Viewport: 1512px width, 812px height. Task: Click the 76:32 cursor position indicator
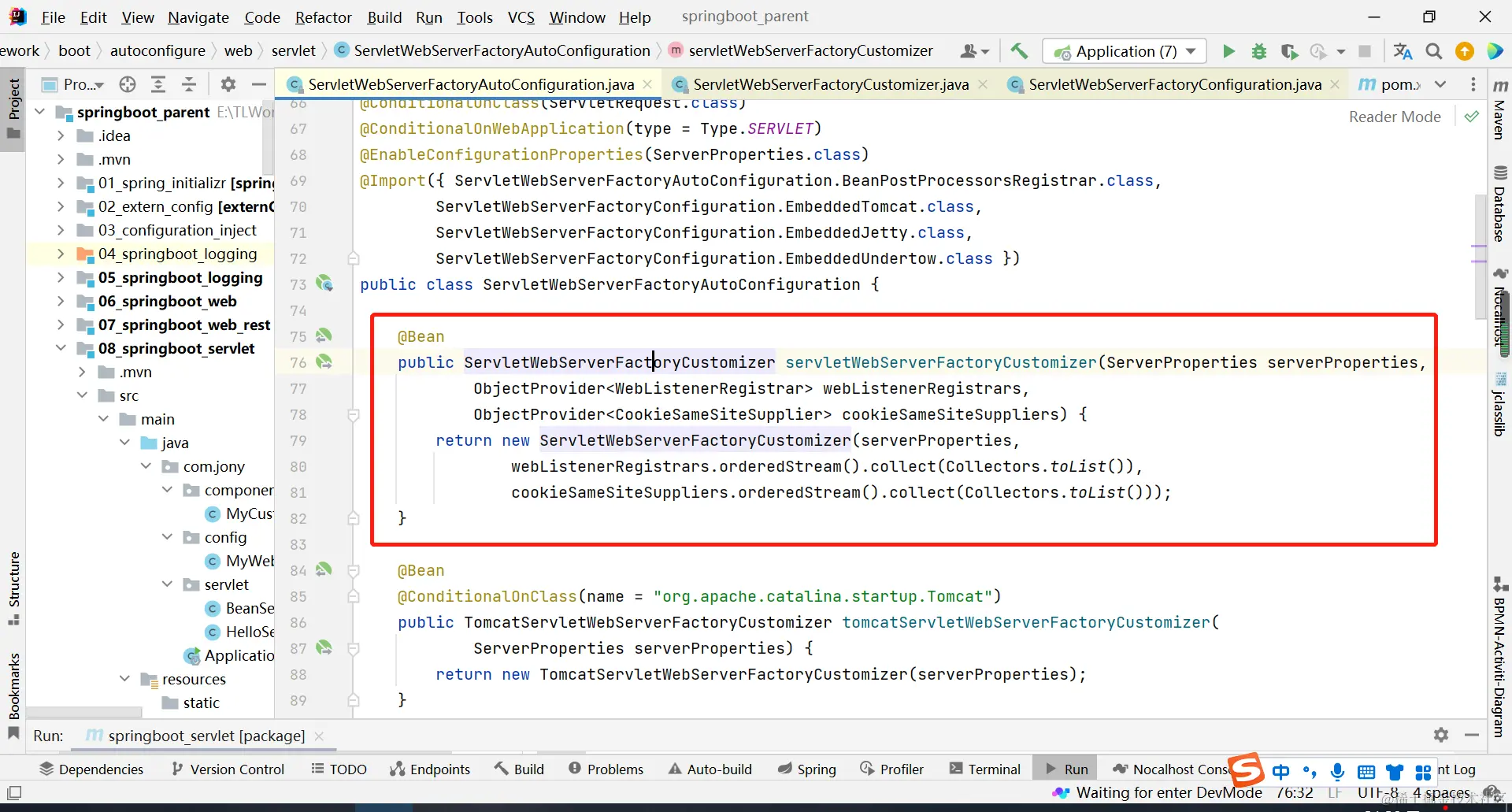[x=1295, y=793]
